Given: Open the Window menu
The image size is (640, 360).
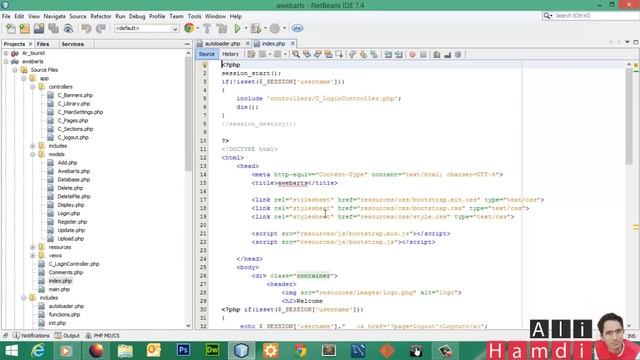Looking at the screenshot, I should (x=215, y=16).
